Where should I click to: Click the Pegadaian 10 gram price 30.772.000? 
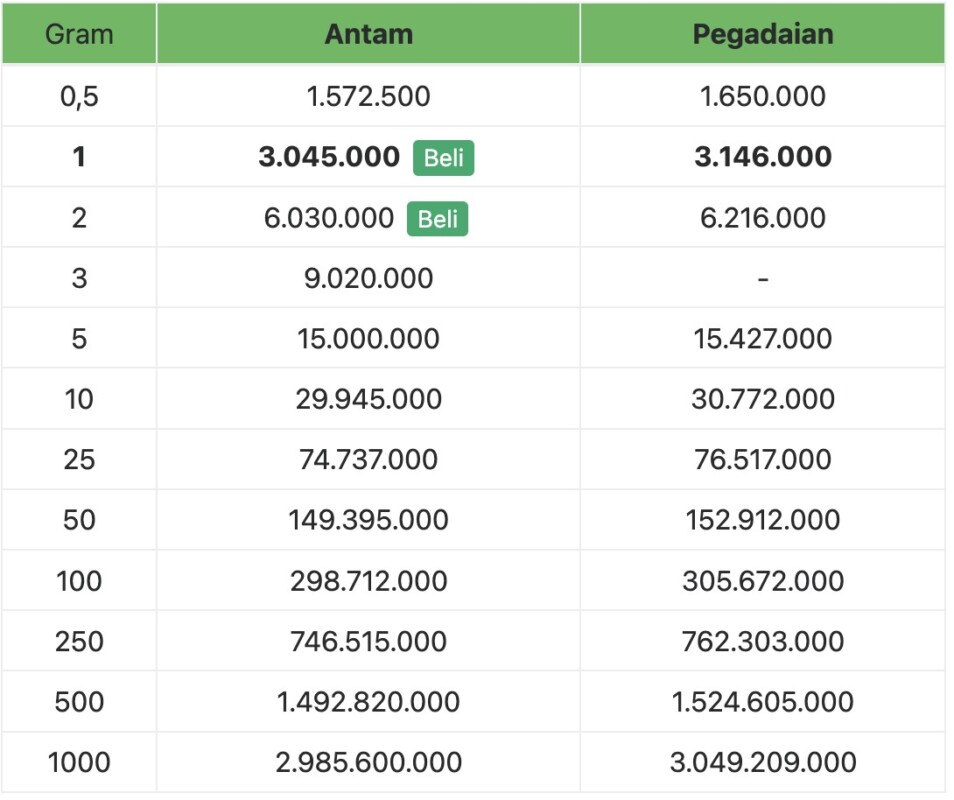tap(762, 399)
